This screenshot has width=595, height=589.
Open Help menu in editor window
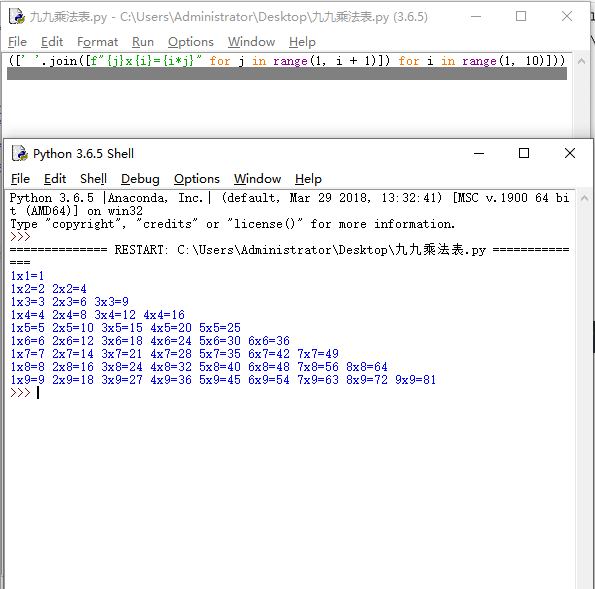[302, 42]
